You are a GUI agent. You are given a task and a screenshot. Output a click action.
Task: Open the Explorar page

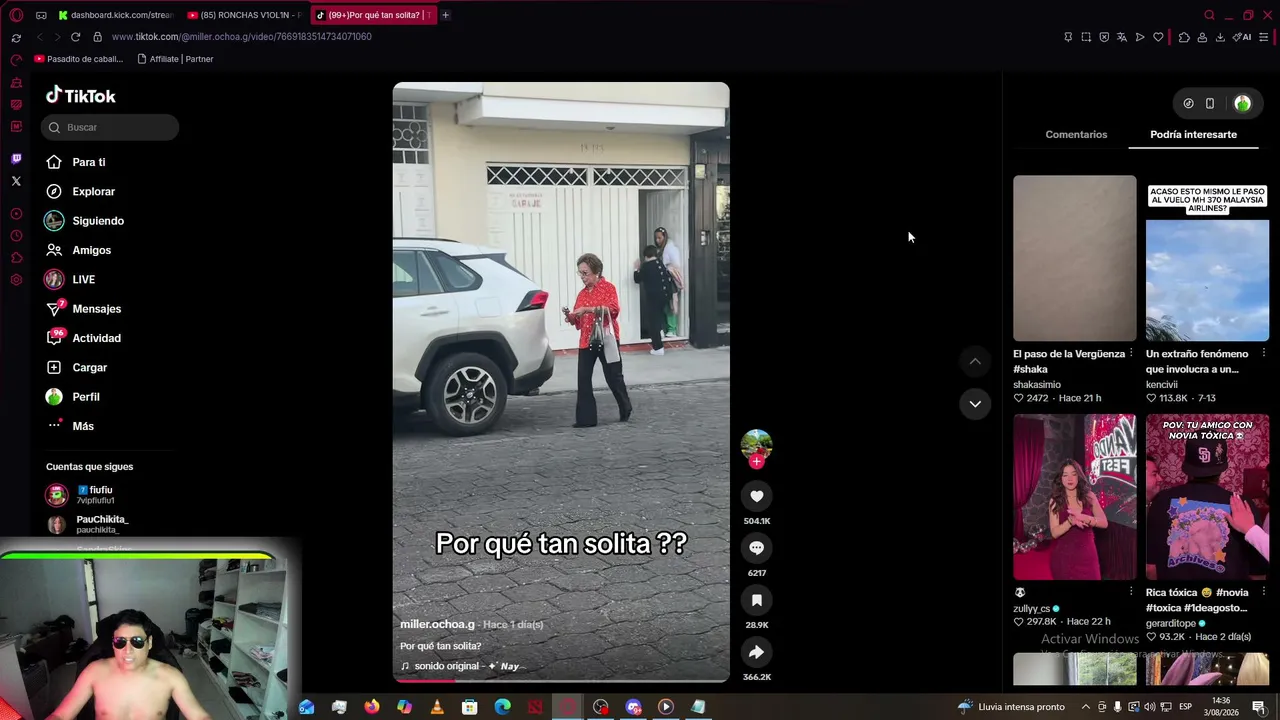(81, 191)
